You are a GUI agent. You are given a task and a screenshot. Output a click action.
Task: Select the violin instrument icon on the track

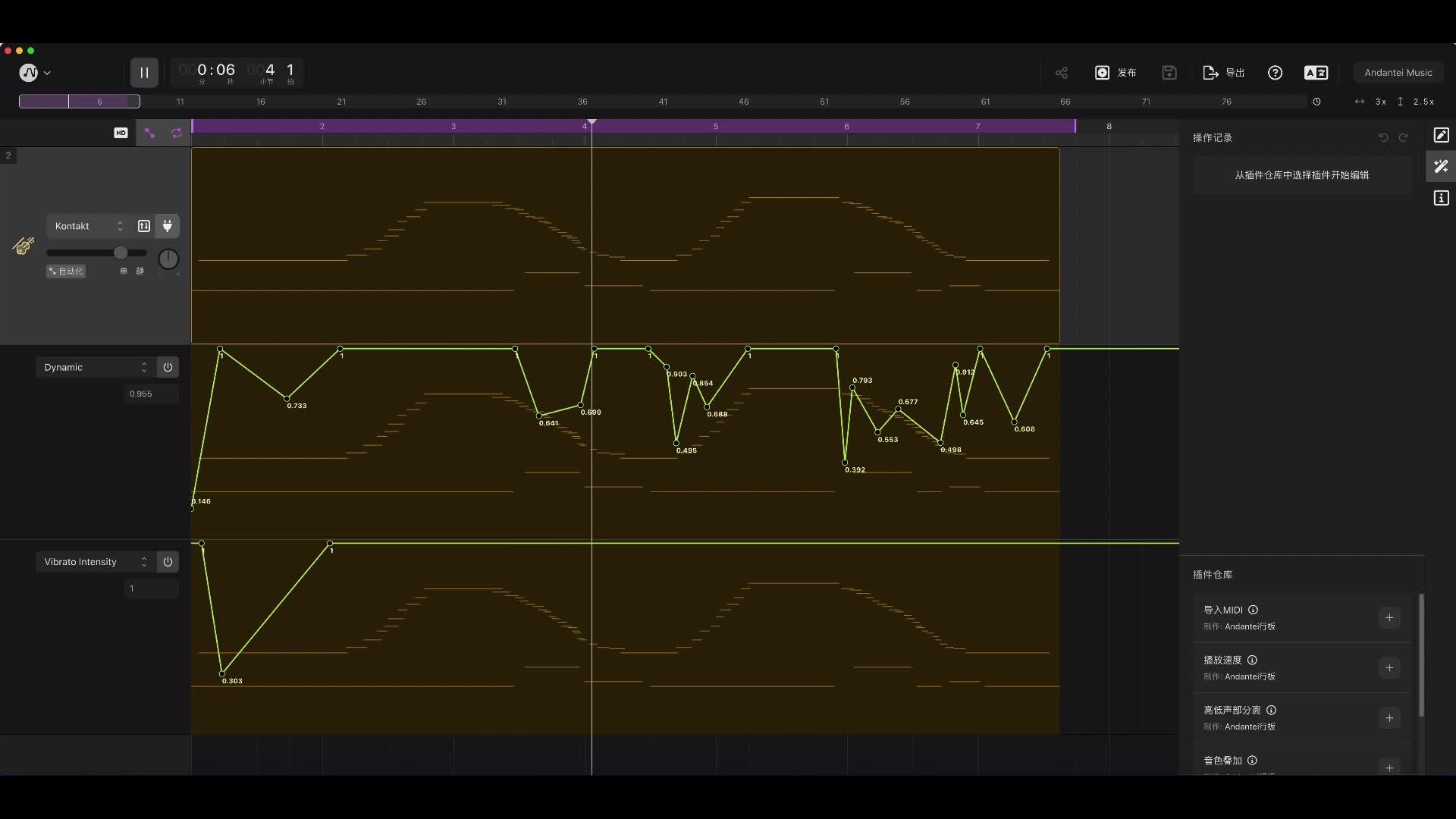pos(24,246)
